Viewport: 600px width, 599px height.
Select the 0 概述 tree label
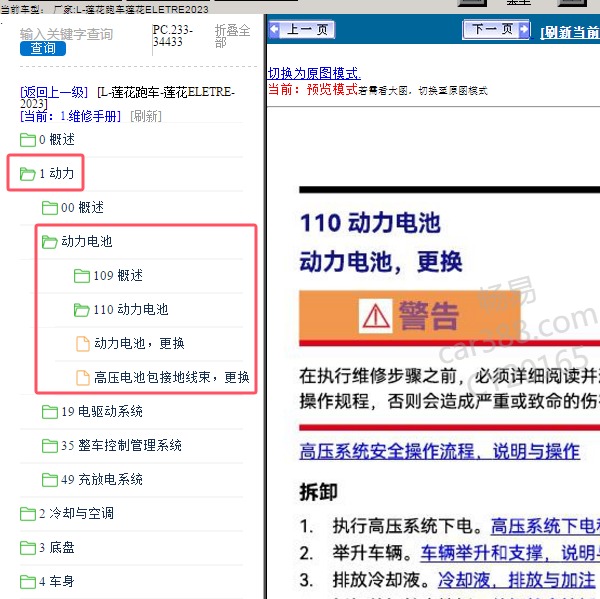point(57,140)
